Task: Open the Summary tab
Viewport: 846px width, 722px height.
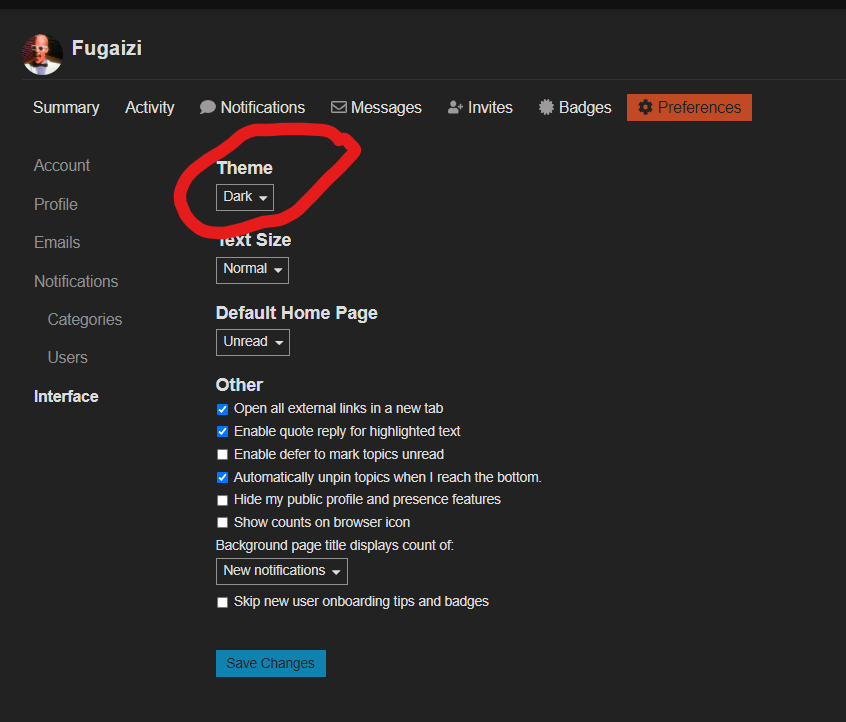Action: [x=66, y=107]
